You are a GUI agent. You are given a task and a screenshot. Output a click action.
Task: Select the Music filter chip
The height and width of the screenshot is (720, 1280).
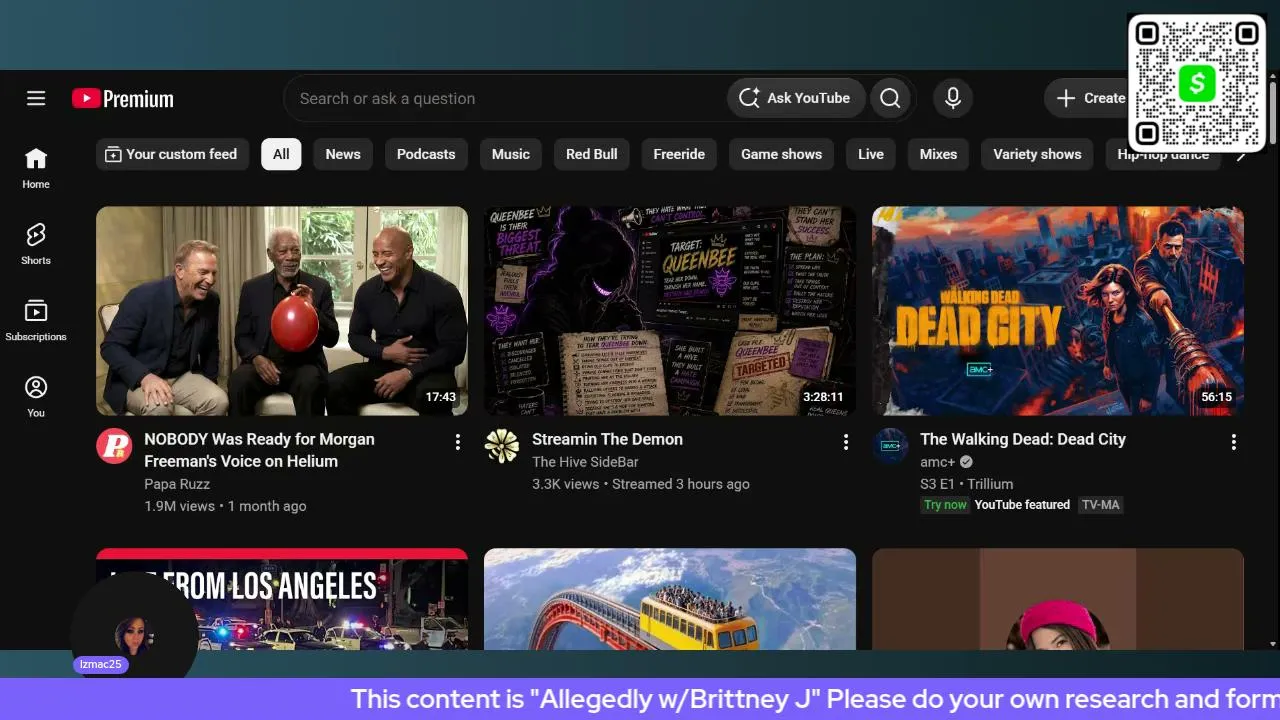[x=511, y=154]
